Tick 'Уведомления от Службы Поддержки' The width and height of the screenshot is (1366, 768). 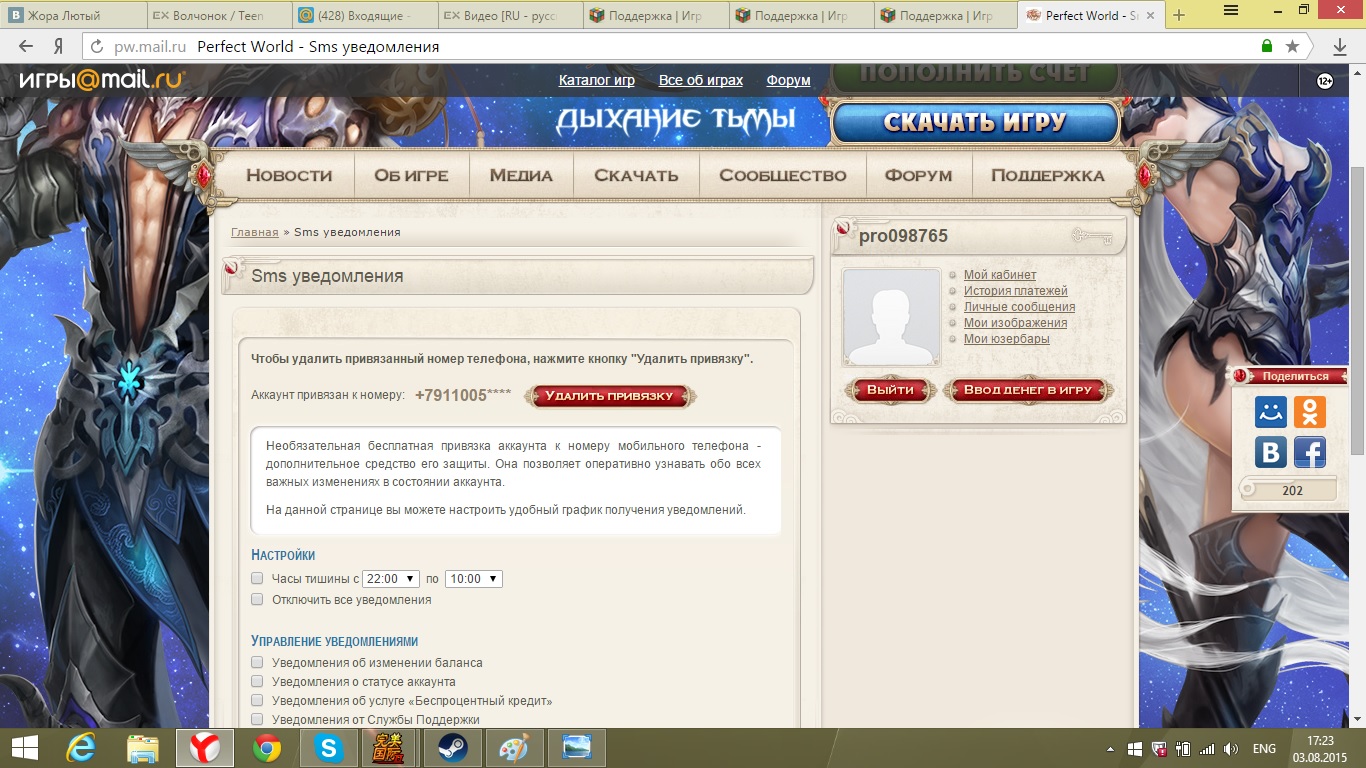257,719
